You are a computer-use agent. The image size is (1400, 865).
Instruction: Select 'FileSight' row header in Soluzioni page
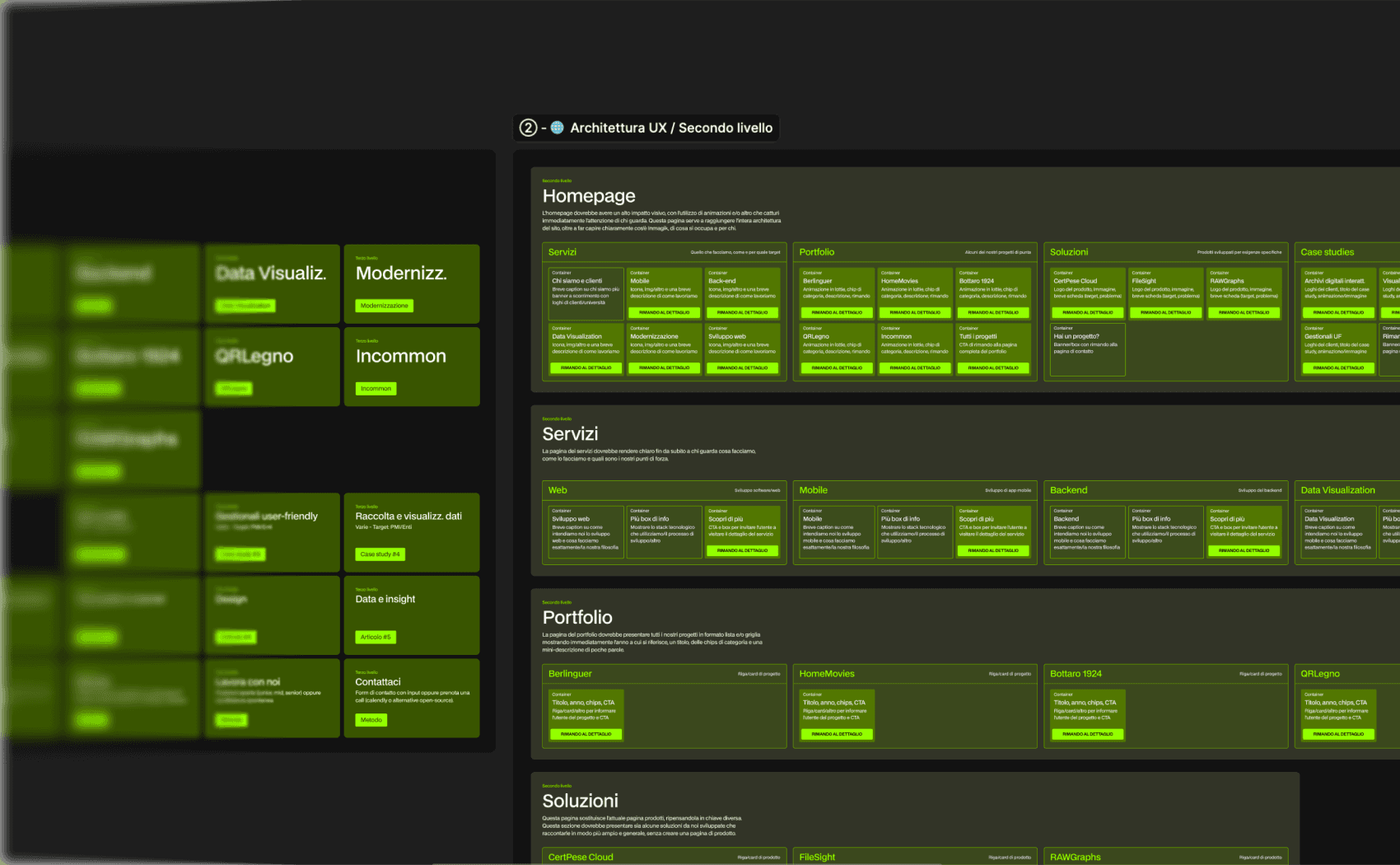[x=817, y=858]
